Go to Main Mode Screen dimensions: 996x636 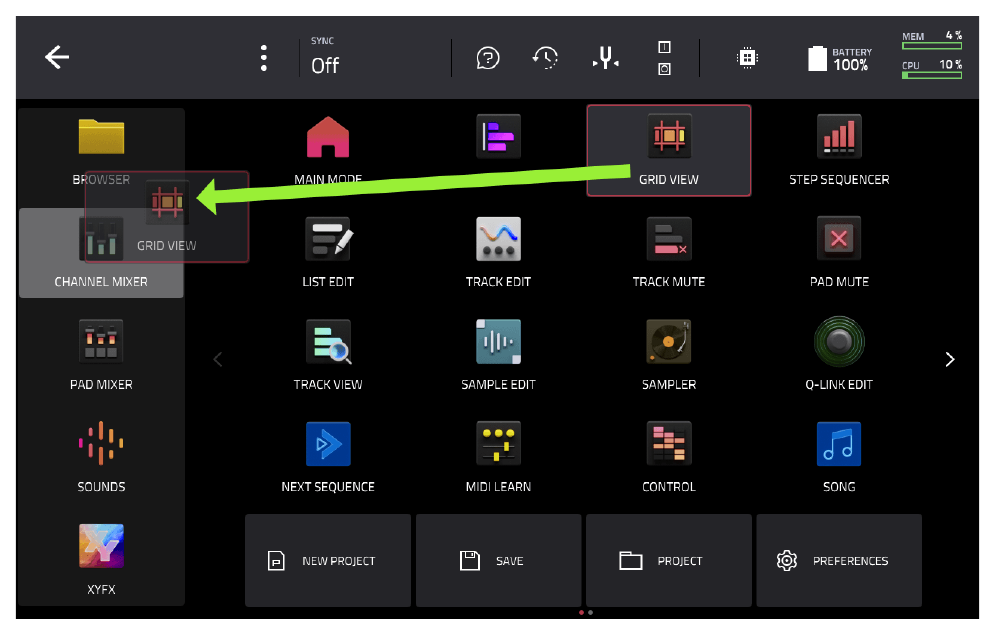pos(328,150)
